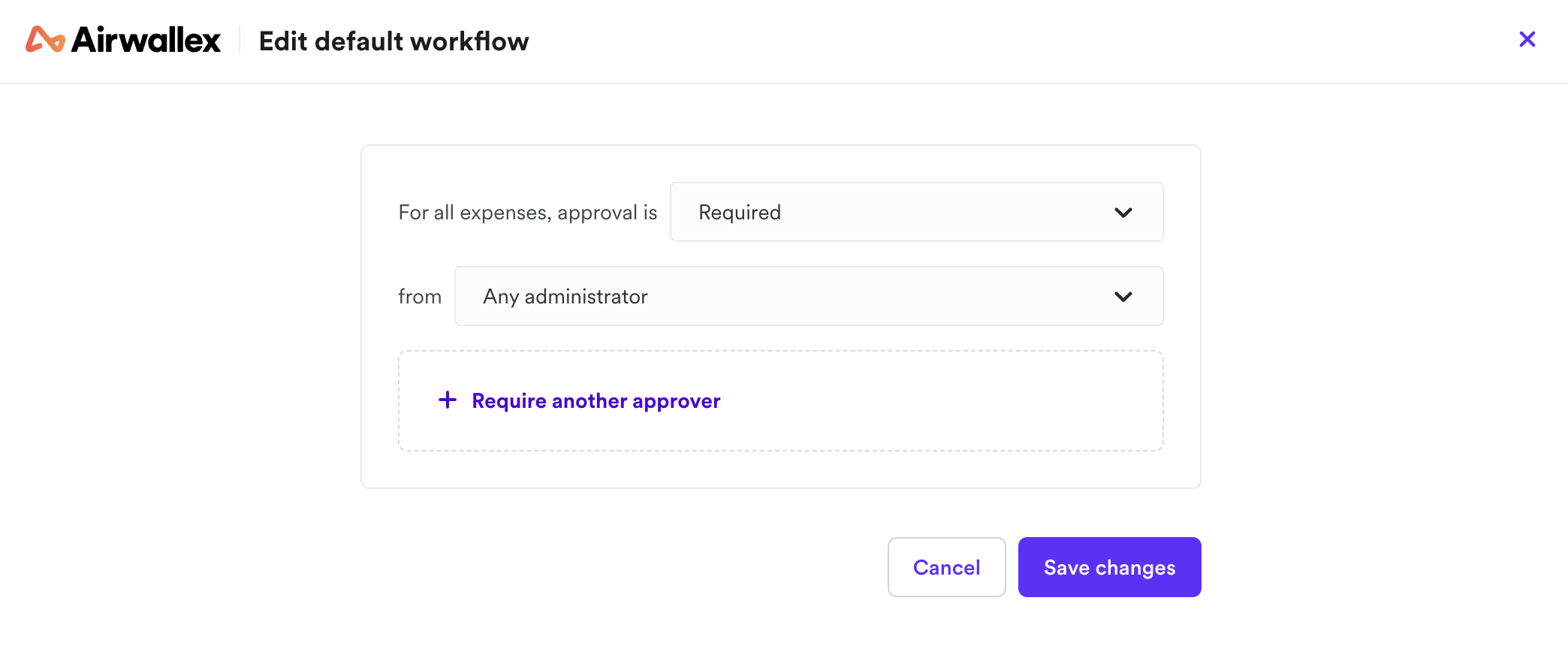Select the "Required" value text
This screenshot has width=1568, height=652.
[x=740, y=213]
